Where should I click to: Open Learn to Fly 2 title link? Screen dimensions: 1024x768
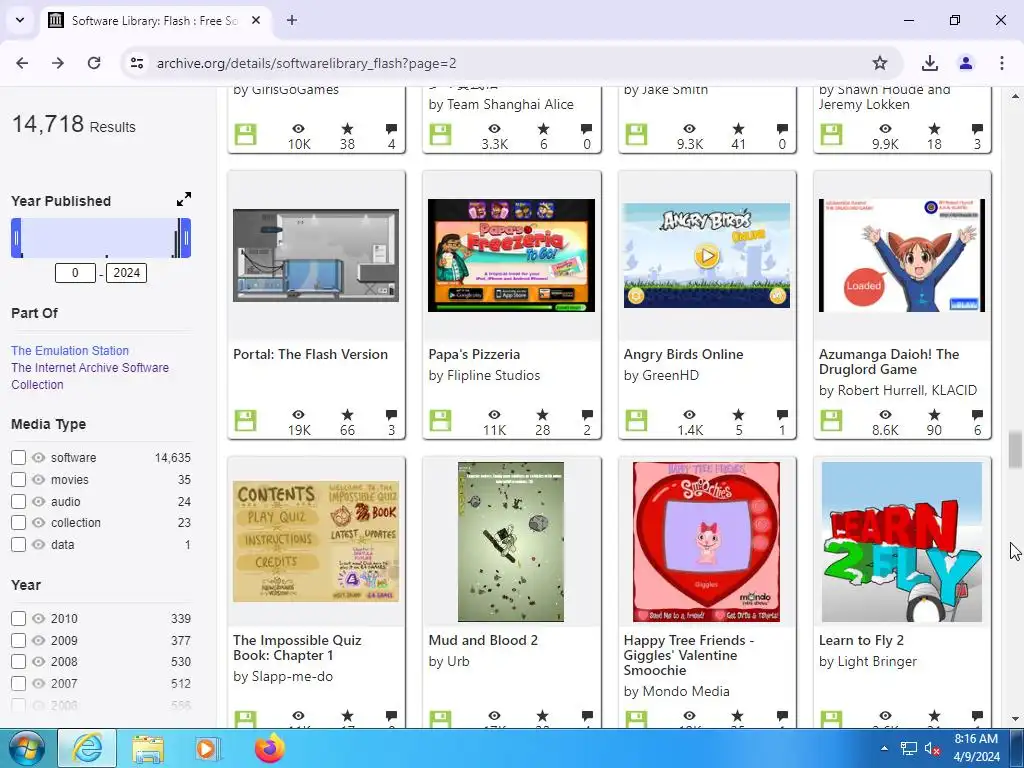pyautogui.click(x=861, y=641)
